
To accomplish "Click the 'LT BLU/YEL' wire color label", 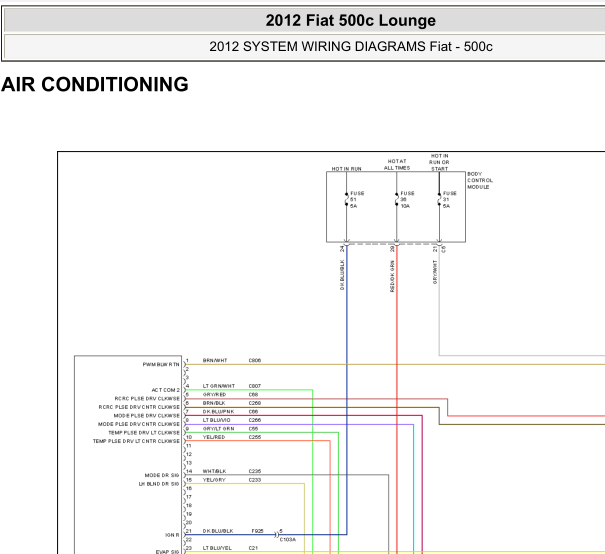I will [217, 548].
